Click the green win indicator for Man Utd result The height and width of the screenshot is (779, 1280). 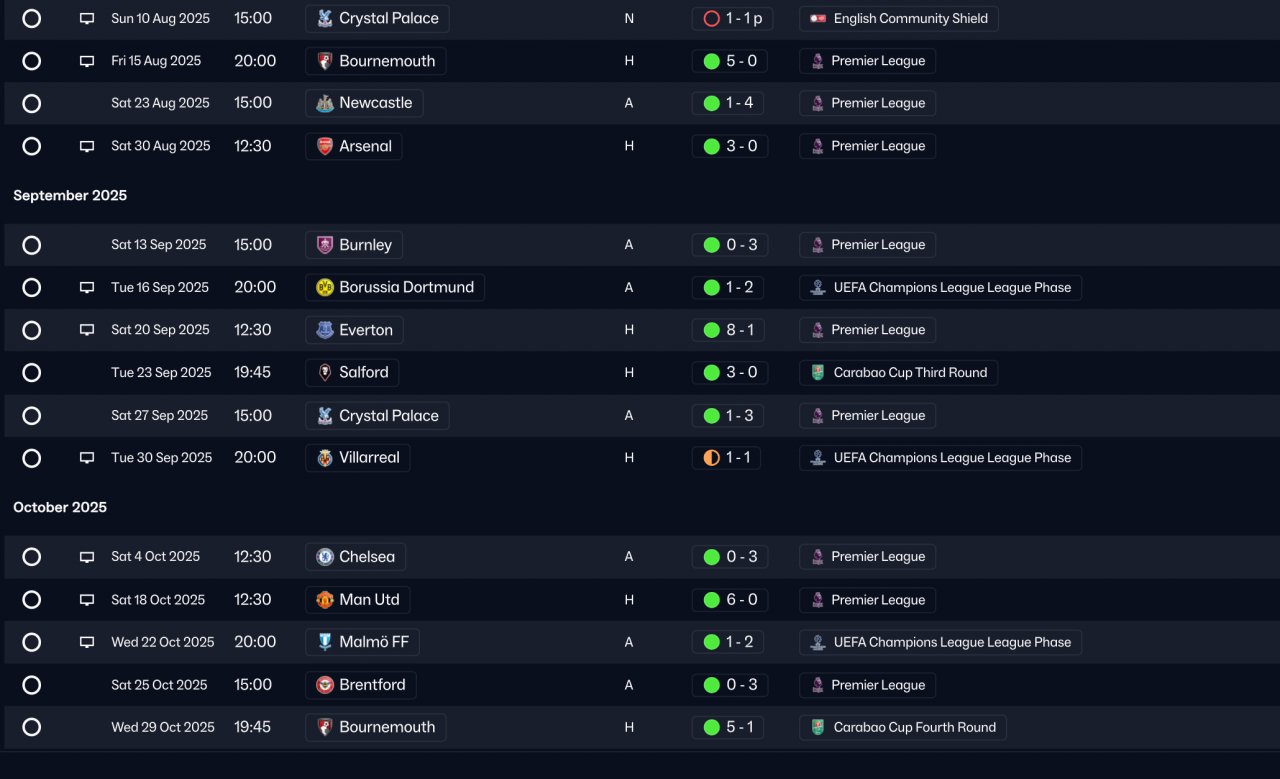711,600
